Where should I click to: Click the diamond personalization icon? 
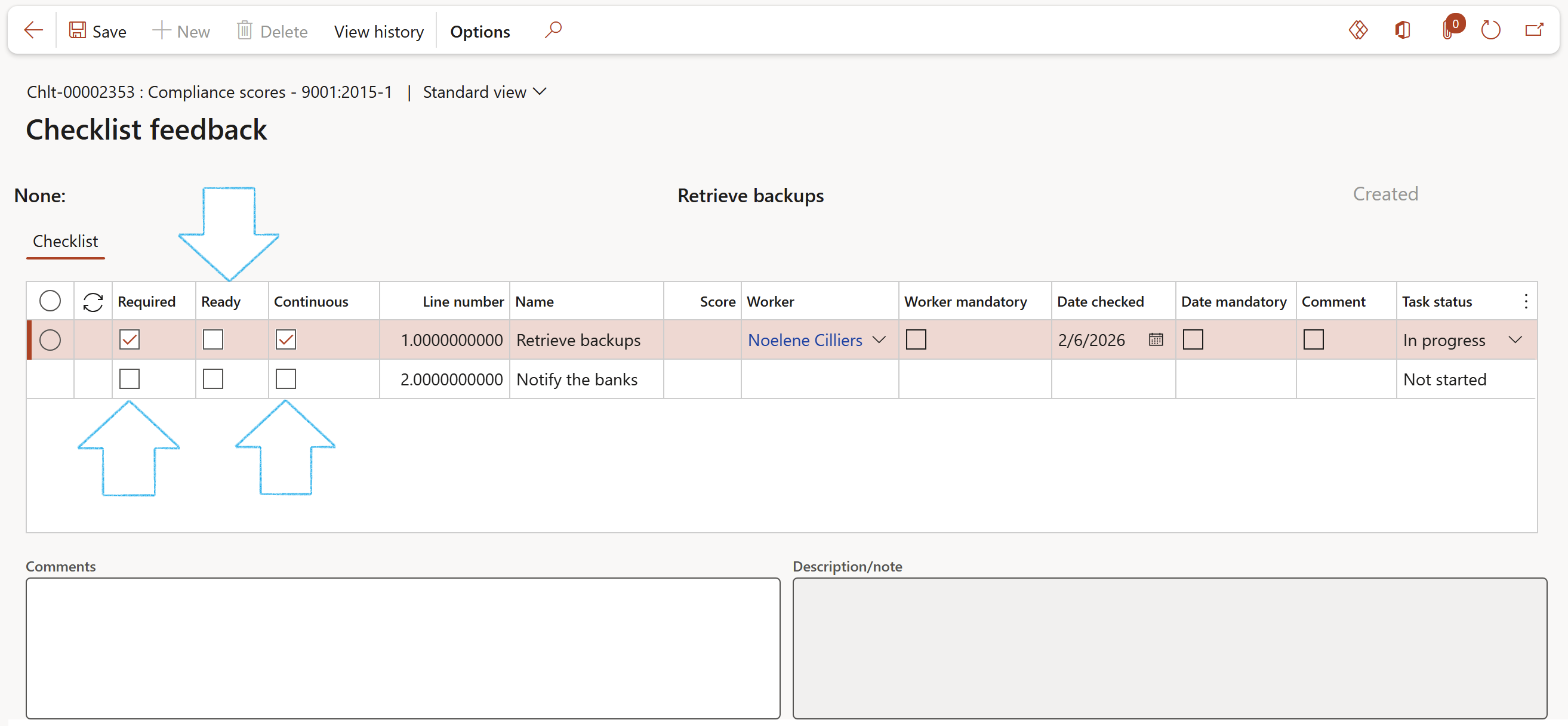pos(1358,30)
